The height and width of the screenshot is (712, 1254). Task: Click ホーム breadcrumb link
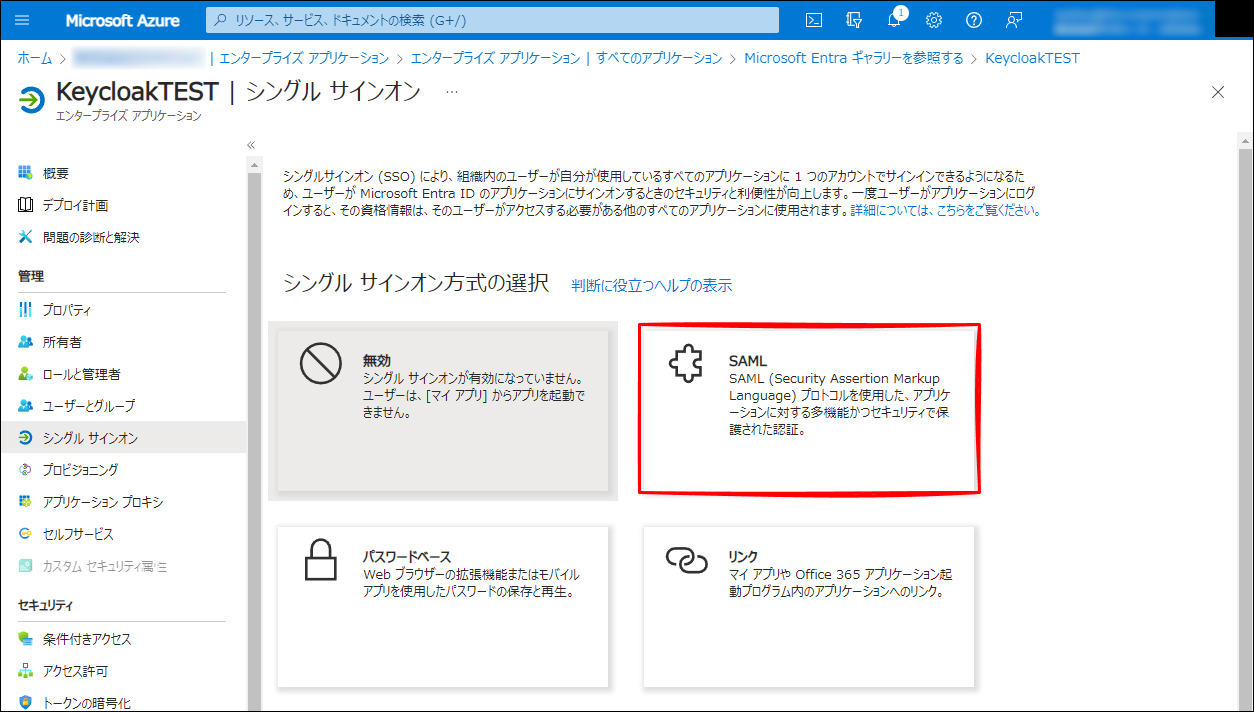click(35, 58)
